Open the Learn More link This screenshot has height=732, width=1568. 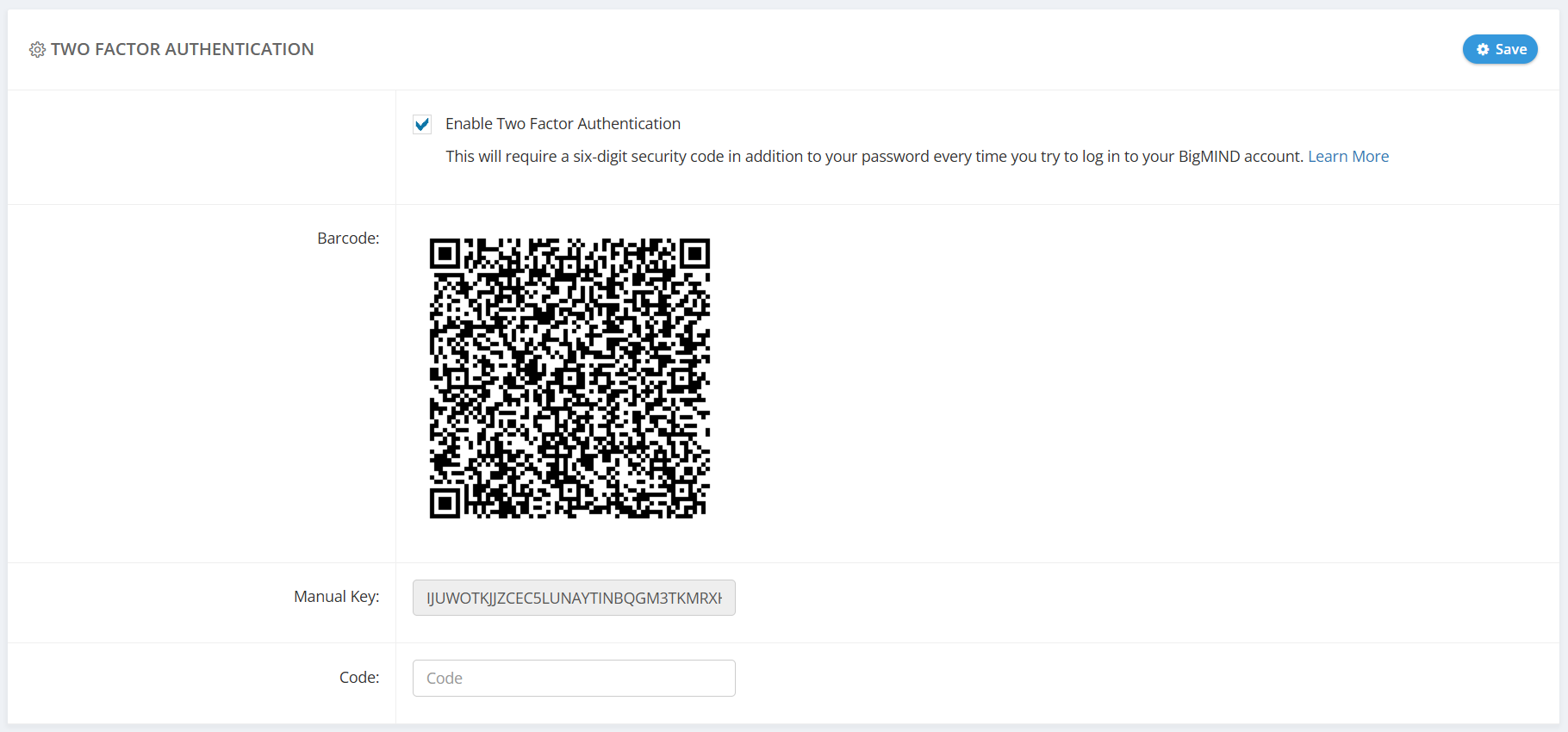pos(1348,157)
